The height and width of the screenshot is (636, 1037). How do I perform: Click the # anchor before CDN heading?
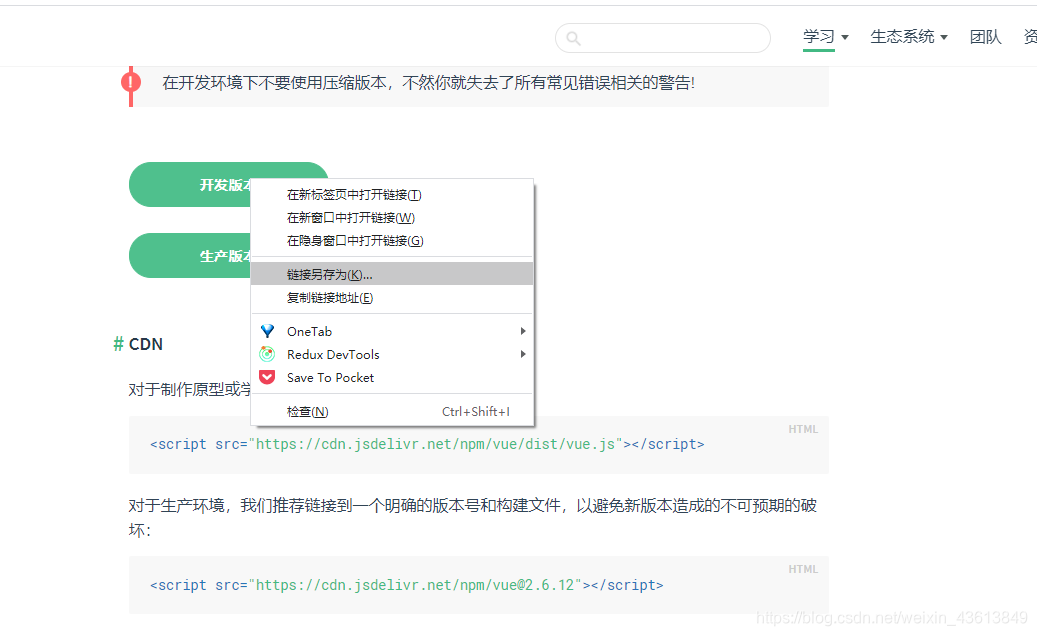(118, 344)
